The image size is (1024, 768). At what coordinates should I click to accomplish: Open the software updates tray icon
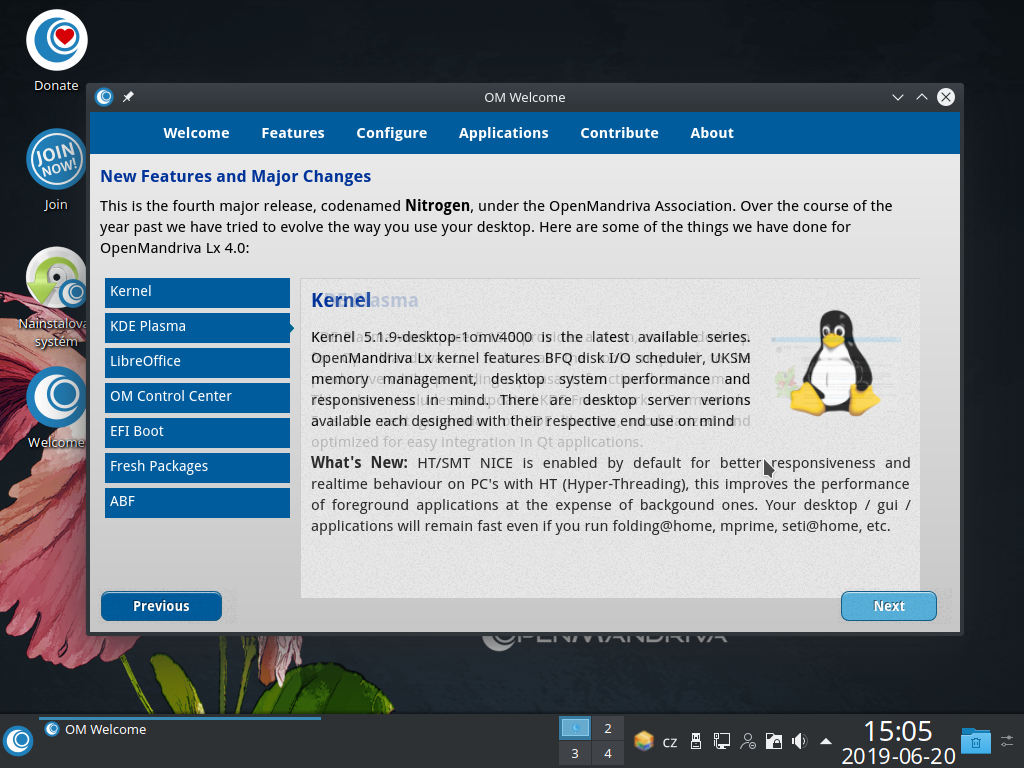pyautogui.click(x=643, y=741)
